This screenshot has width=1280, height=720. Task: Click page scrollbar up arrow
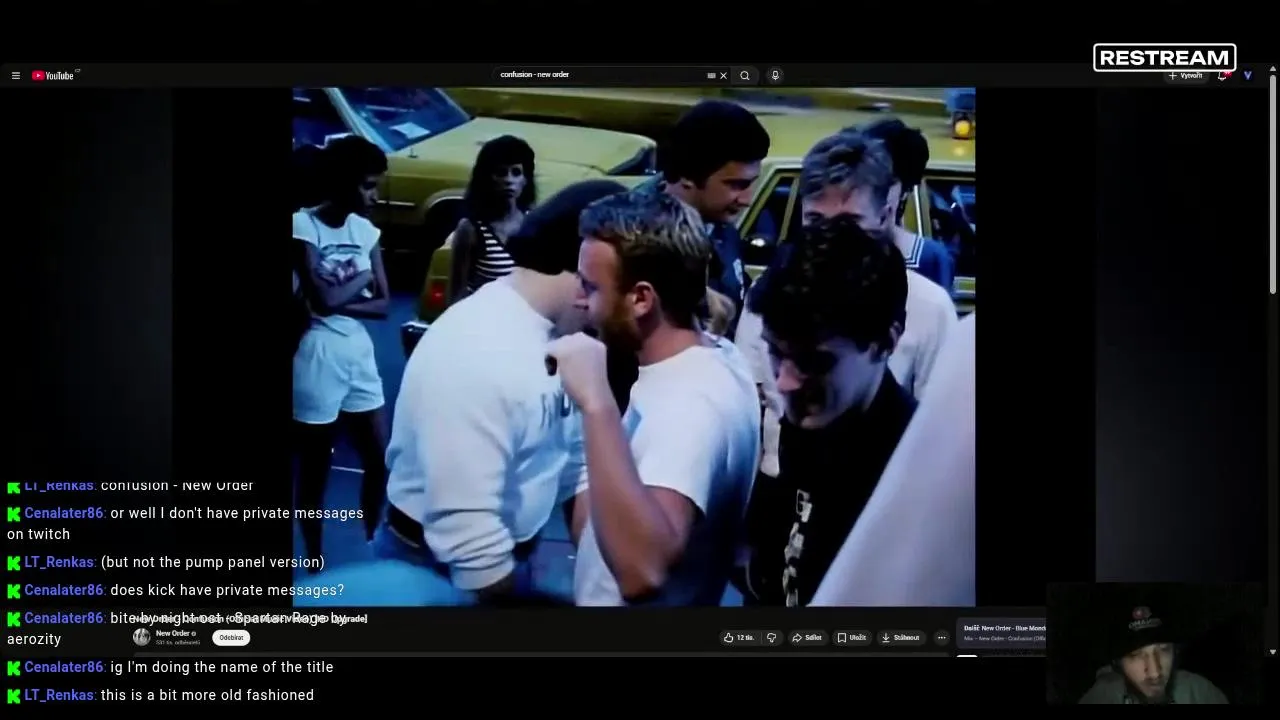pyautogui.click(x=1272, y=70)
